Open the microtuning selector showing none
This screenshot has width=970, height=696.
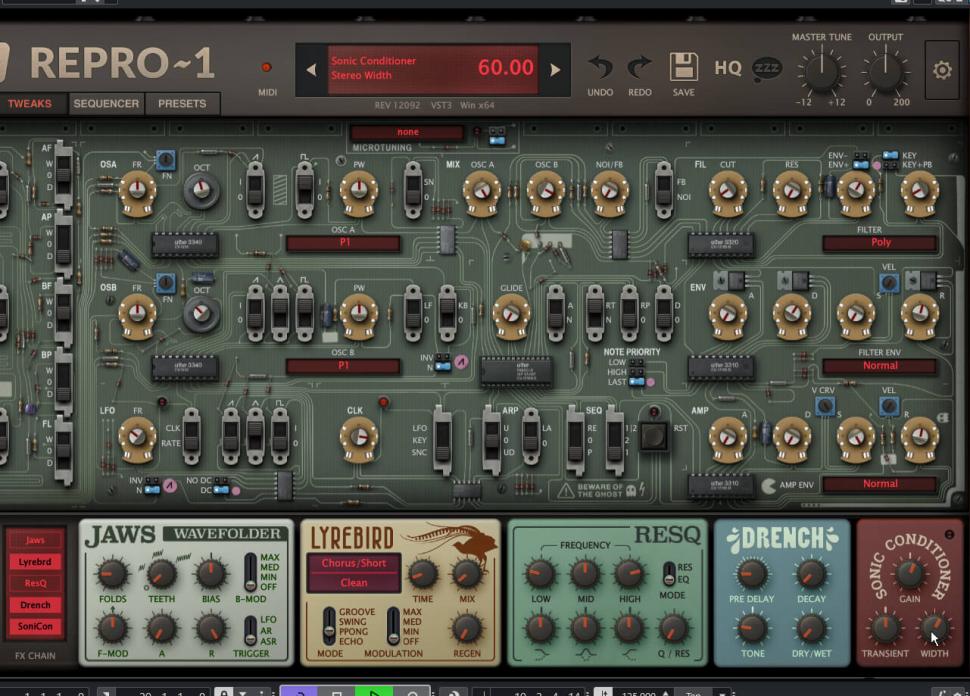(x=407, y=131)
